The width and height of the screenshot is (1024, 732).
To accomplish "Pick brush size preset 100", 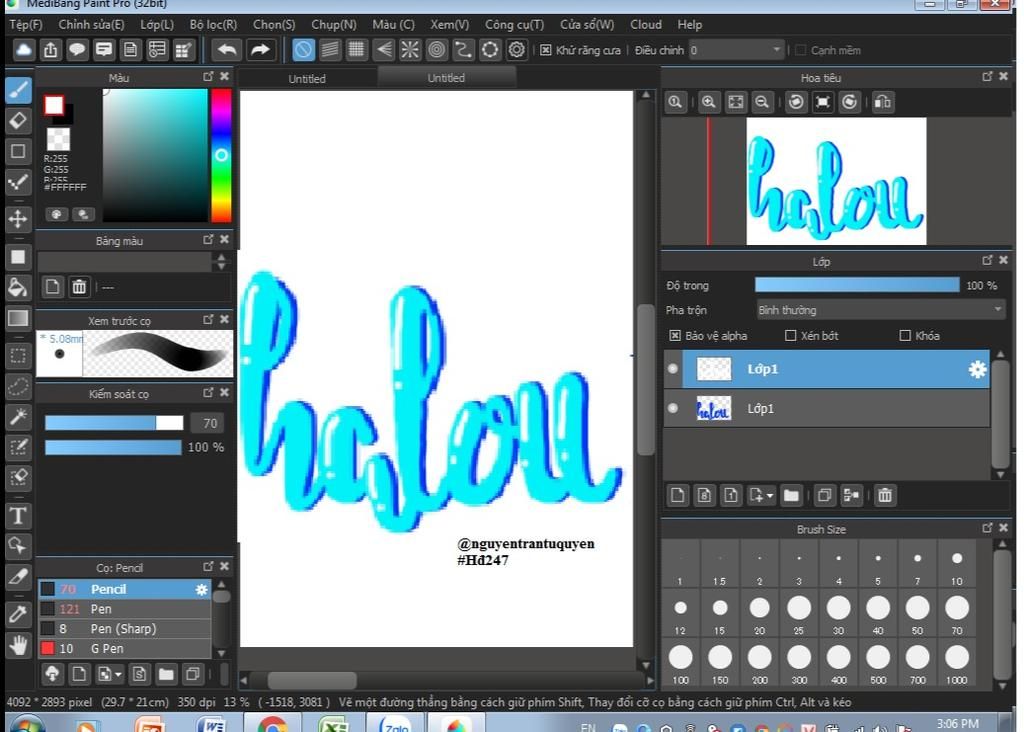I will [680, 663].
